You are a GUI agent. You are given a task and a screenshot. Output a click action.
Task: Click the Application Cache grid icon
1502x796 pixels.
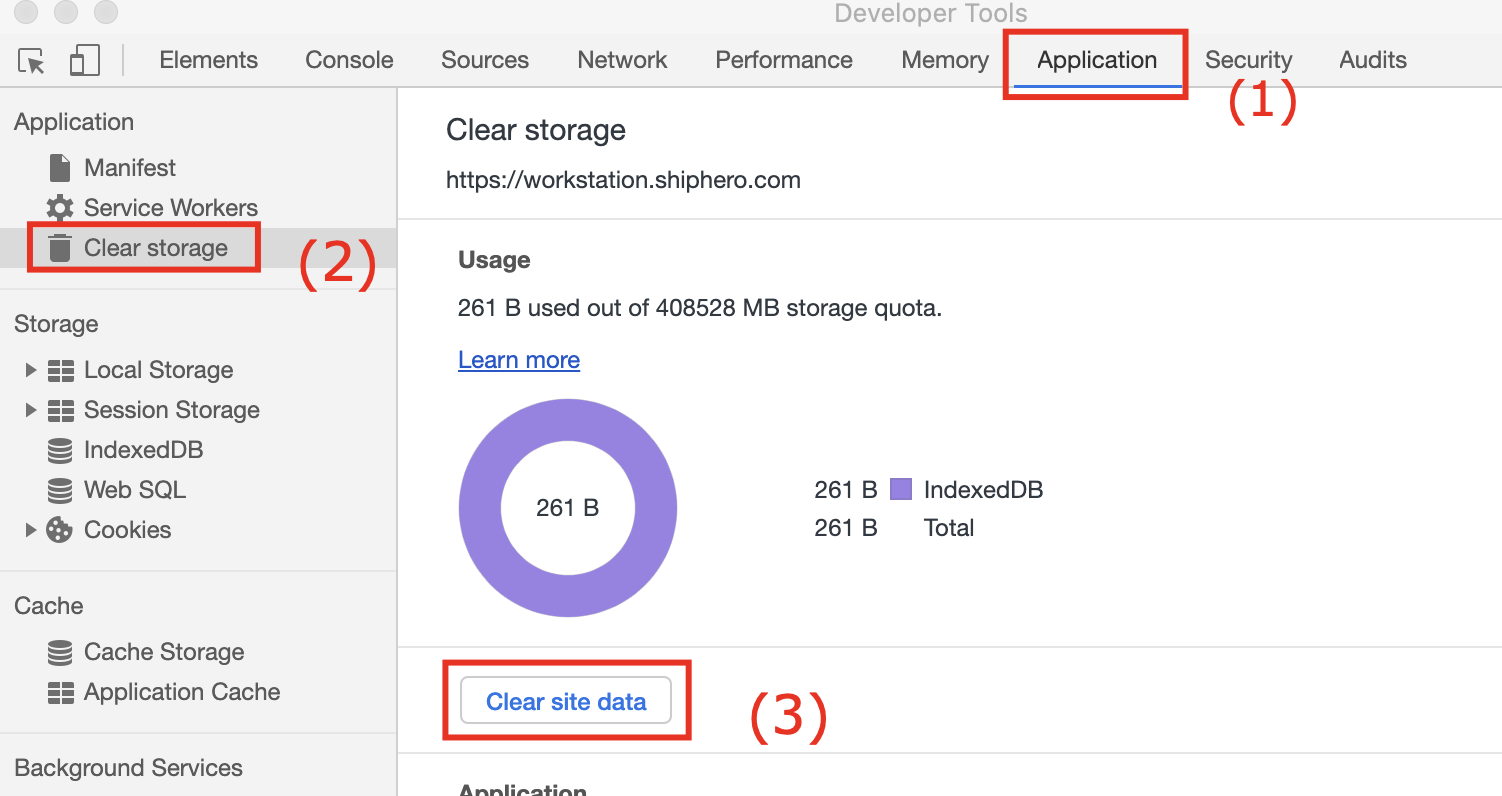(60, 692)
